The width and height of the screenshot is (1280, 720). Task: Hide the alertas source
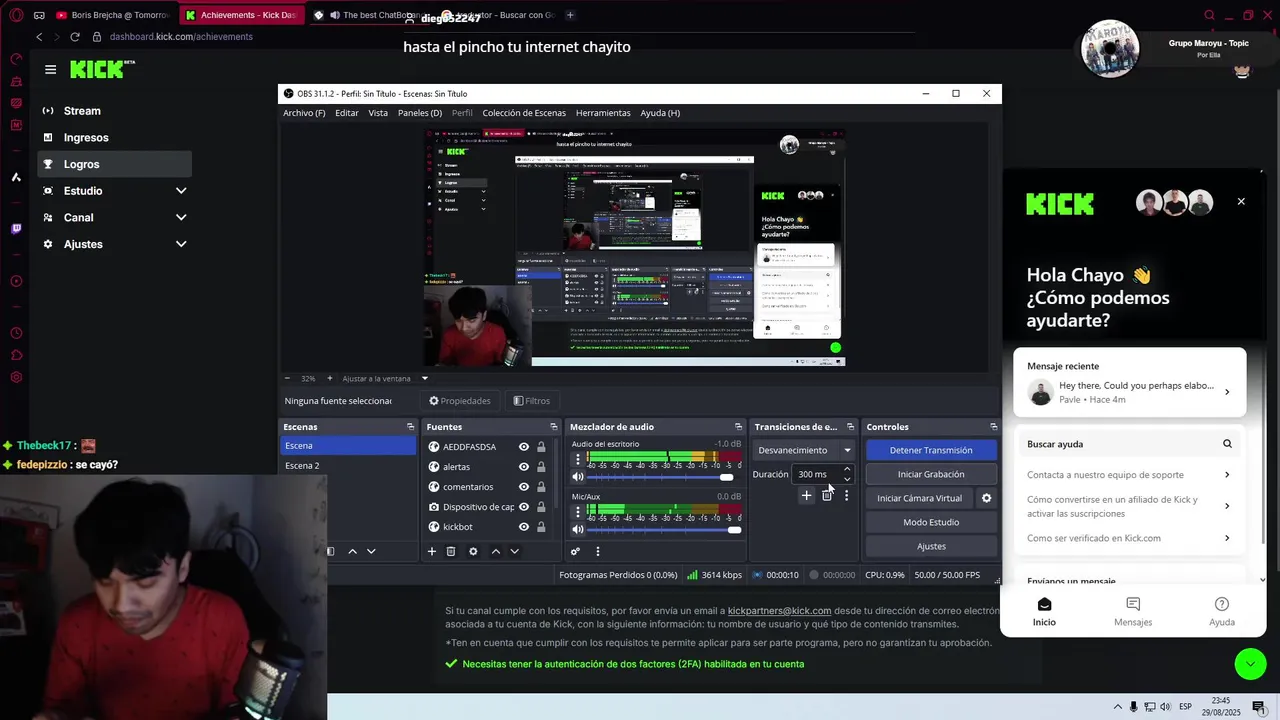523,467
